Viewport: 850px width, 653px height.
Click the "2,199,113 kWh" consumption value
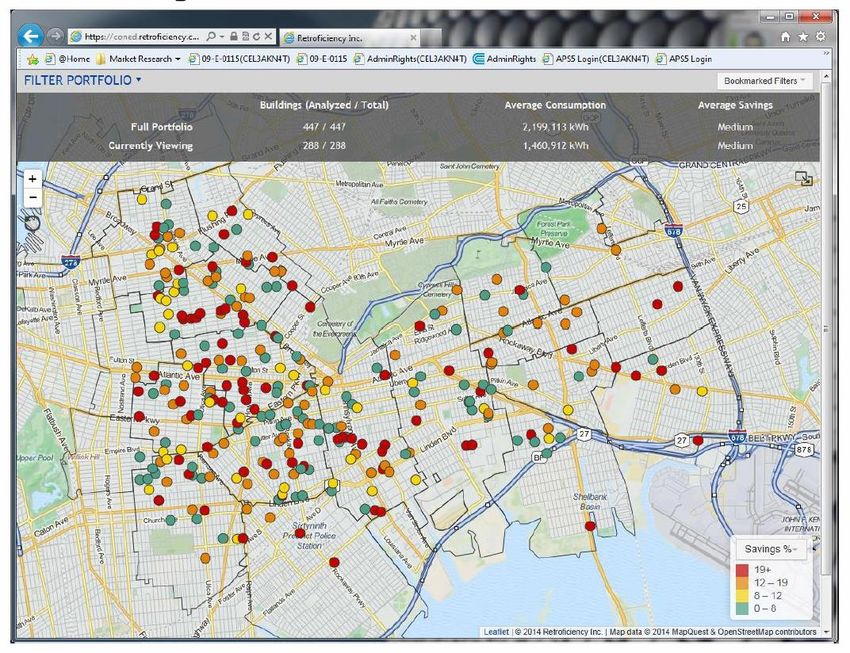tap(556, 127)
